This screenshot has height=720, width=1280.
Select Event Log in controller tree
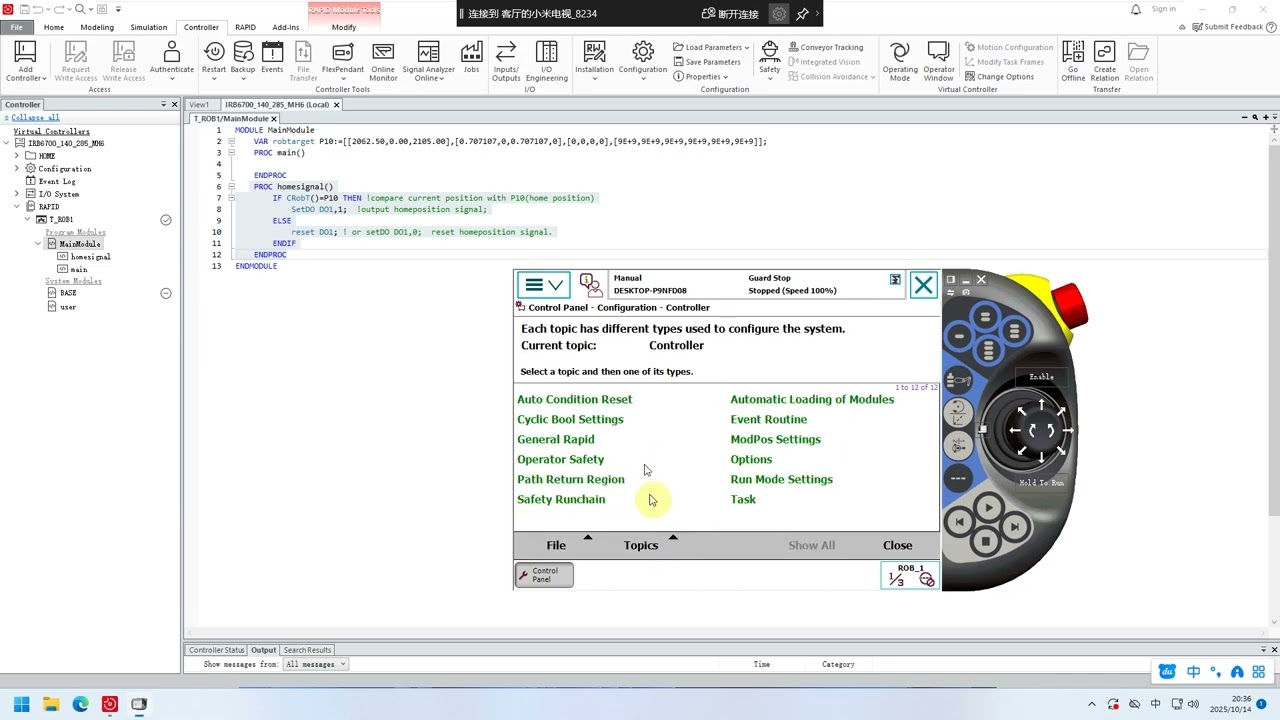56,181
